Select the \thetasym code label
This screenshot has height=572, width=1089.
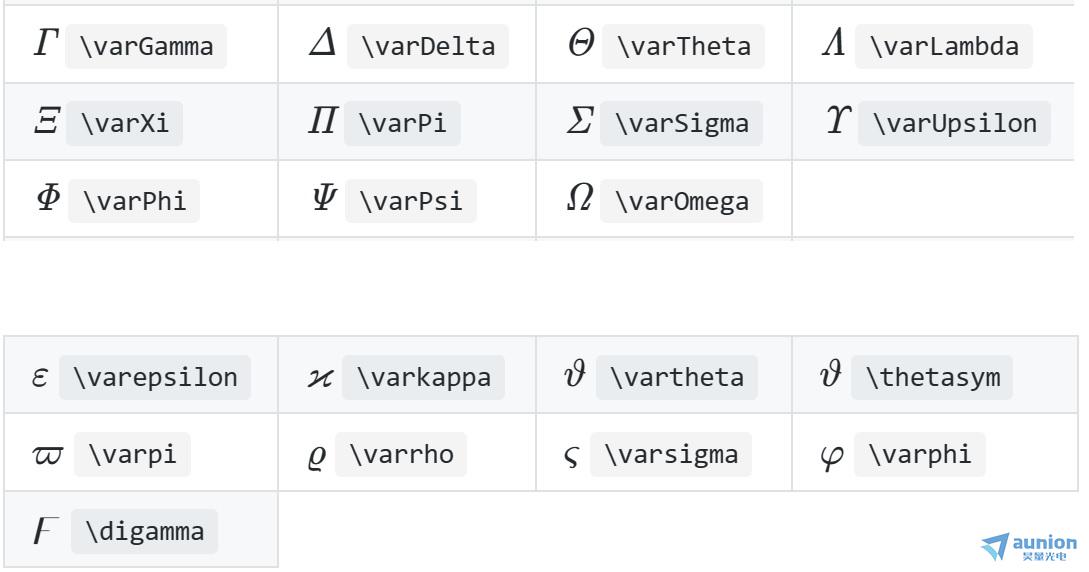click(932, 378)
